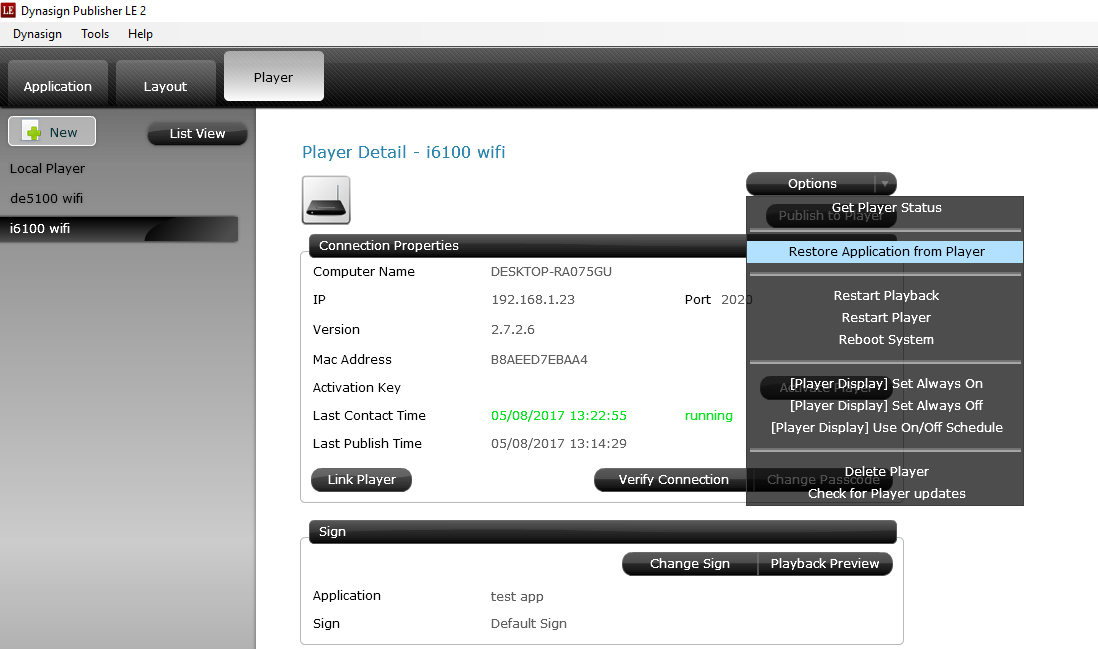
Task: Click the Mac address B8AEED7EBAA4
Action: point(539,360)
